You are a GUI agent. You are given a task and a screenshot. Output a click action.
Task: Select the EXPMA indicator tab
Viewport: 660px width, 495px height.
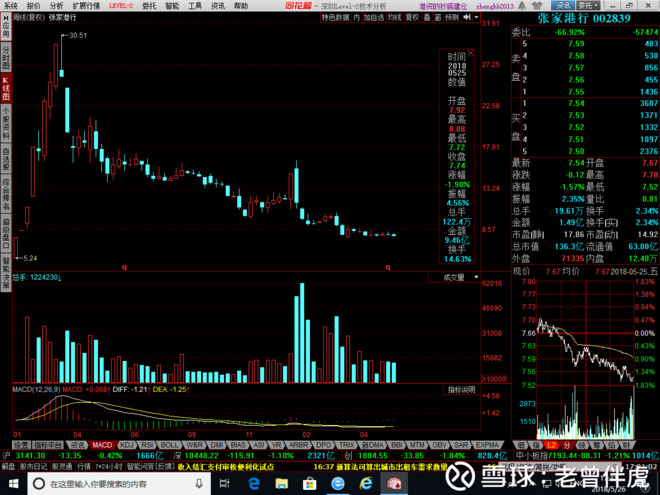(x=487, y=445)
